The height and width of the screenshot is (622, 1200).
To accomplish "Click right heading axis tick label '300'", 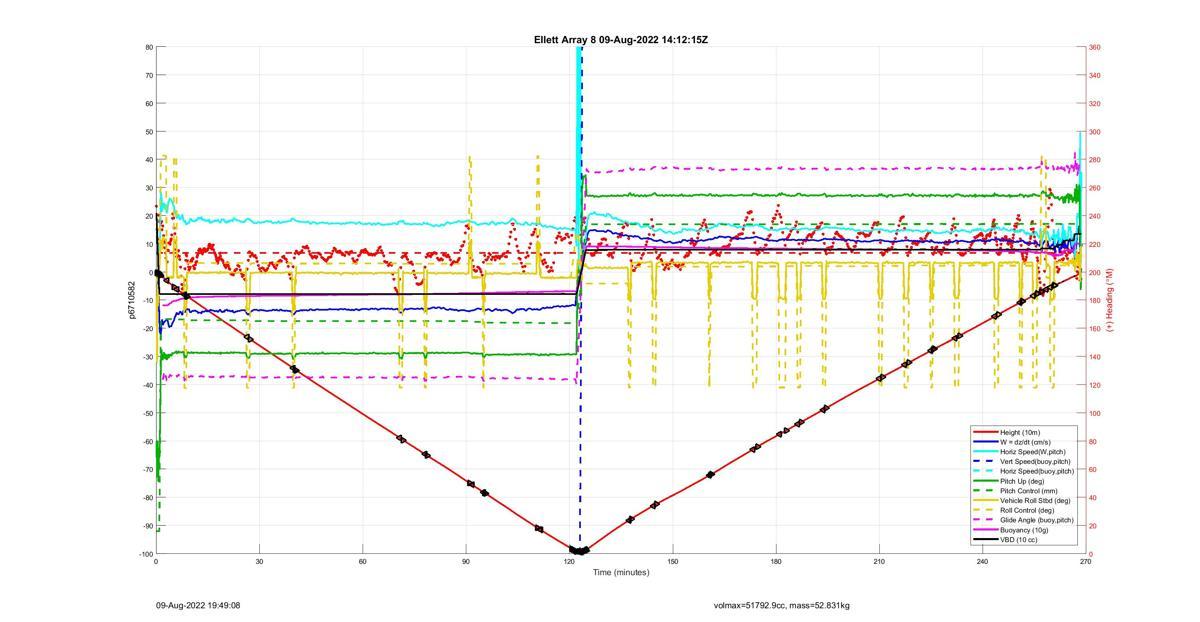I will 1095,132.
